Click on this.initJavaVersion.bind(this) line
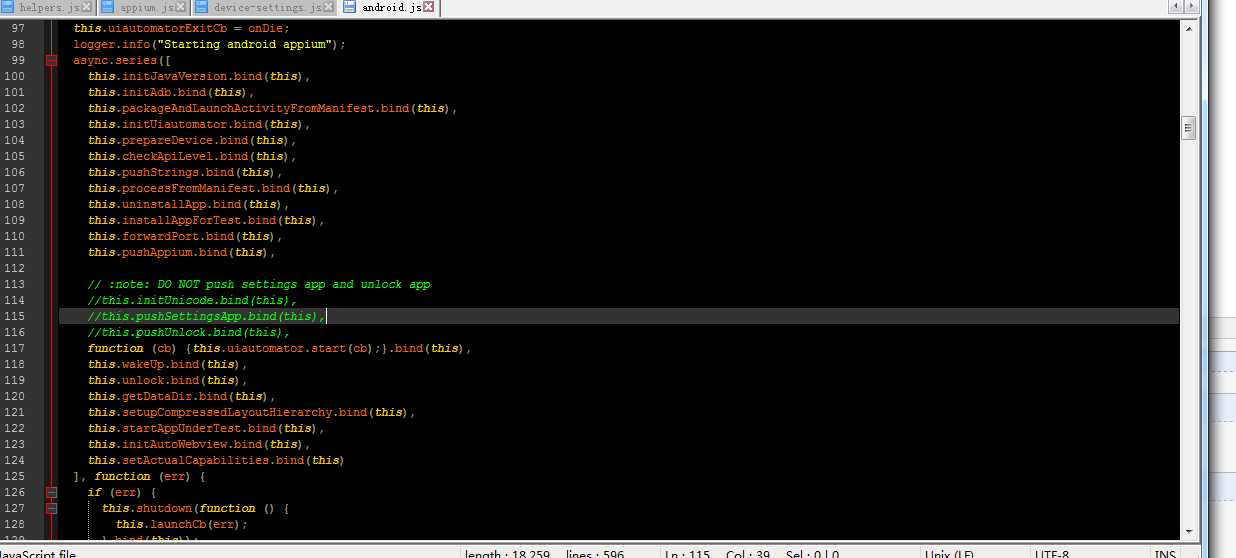 click(x=199, y=76)
